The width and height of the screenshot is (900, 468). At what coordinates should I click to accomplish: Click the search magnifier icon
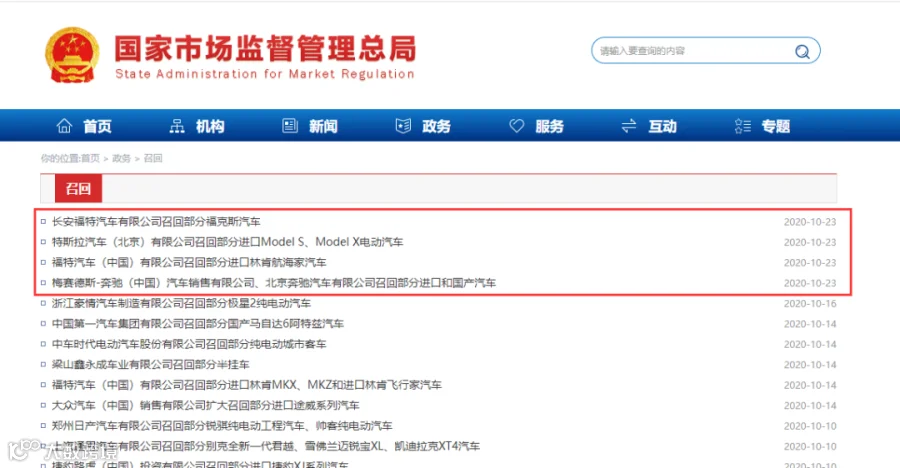click(x=802, y=51)
